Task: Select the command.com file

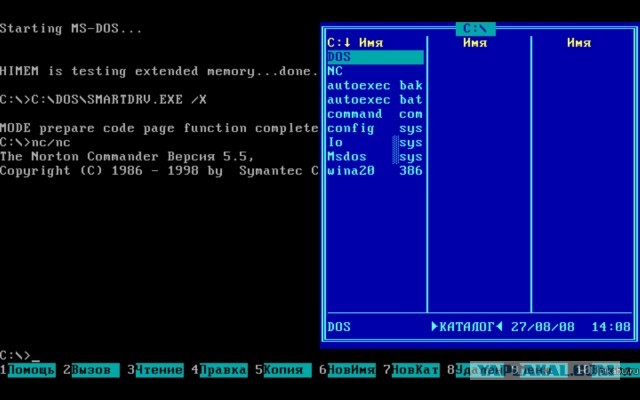Action: click(375, 114)
